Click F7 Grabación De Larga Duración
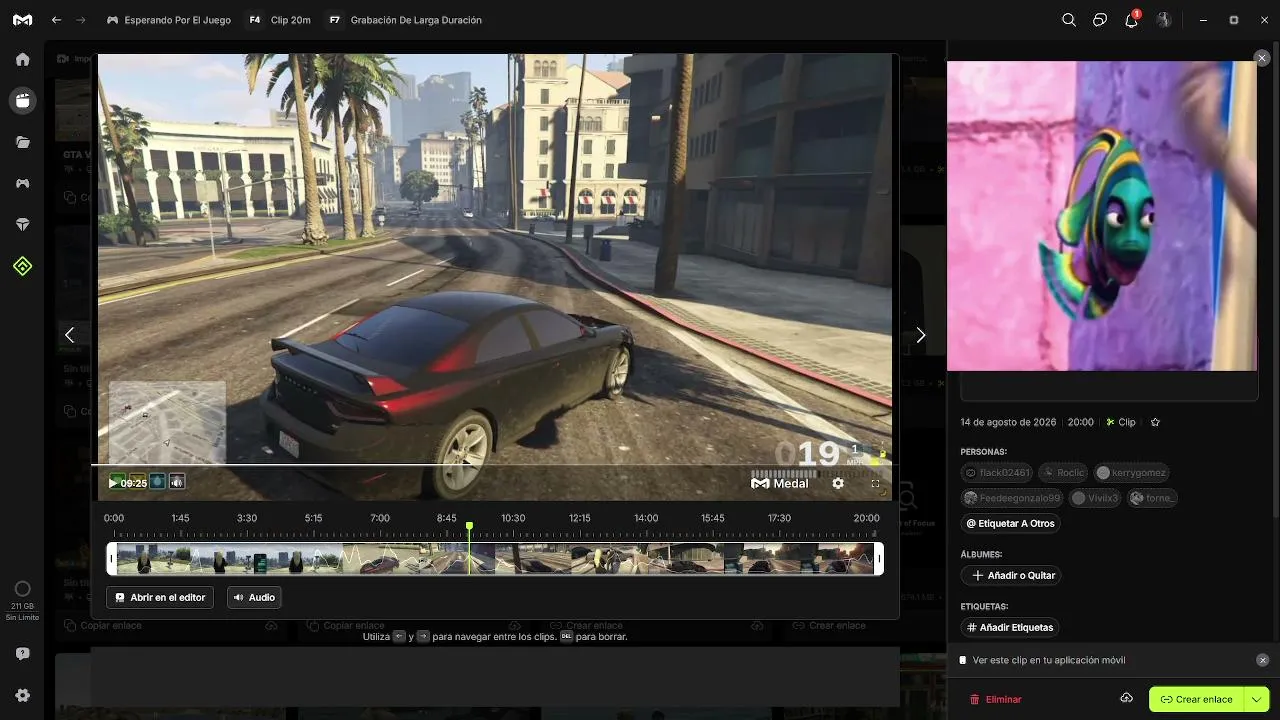The image size is (1280, 720). (x=405, y=20)
